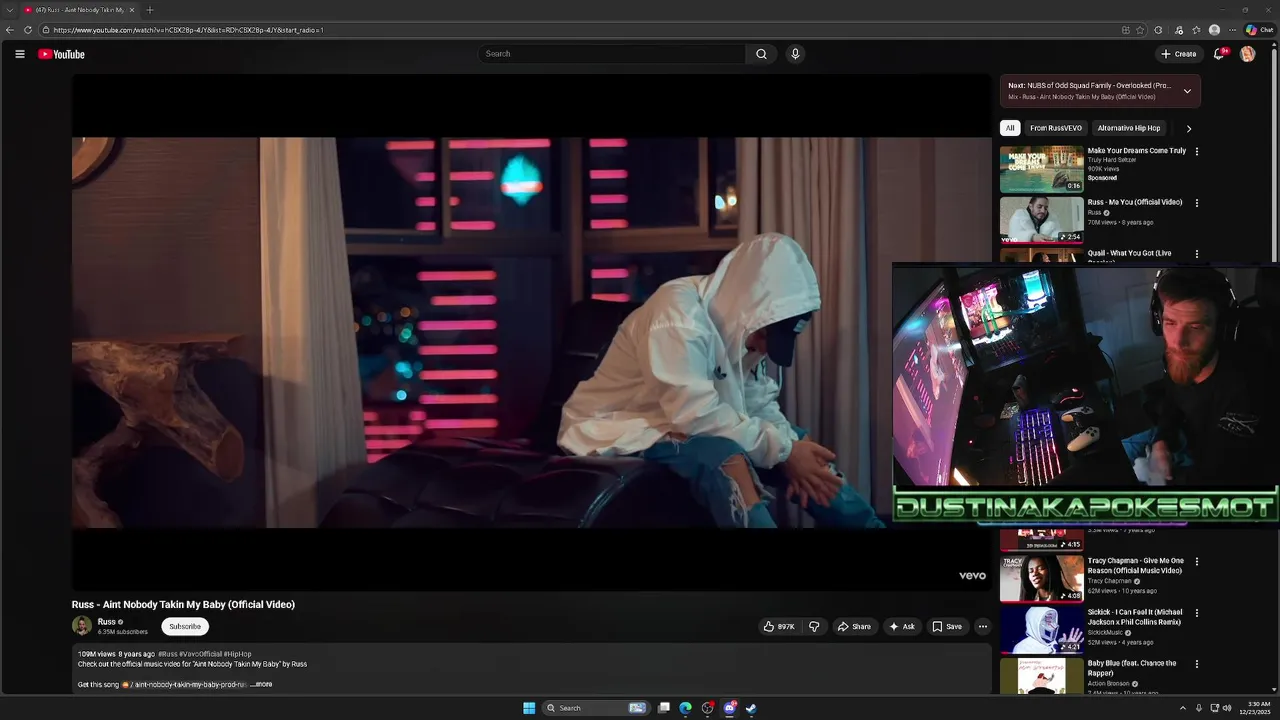
Task: Open options for Russ - Me You video
Action: [1196, 203]
